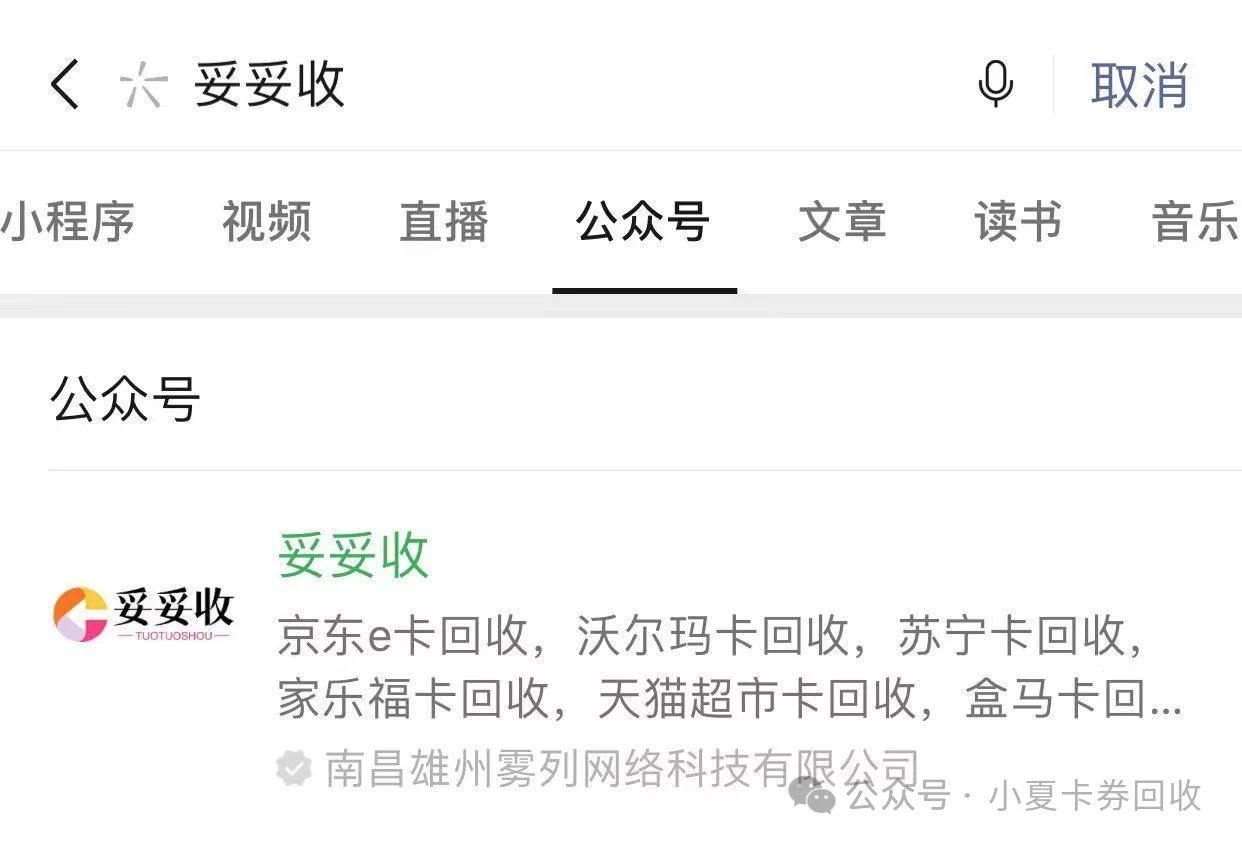
Task: Switch to the 音乐 tab
Action: pyautogui.click(x=1196, y=221)
